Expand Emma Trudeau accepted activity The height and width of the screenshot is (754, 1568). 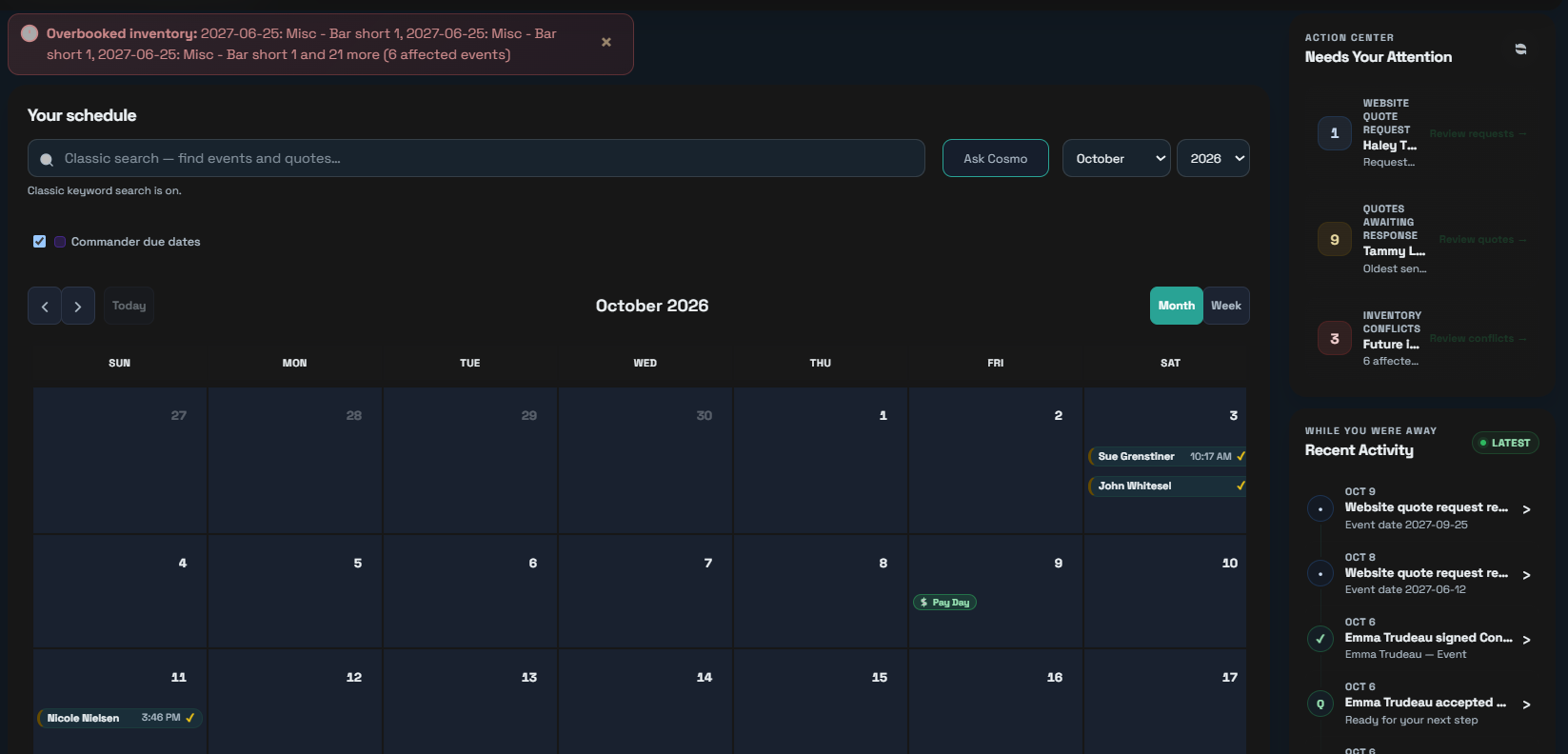pos(1526,704)
